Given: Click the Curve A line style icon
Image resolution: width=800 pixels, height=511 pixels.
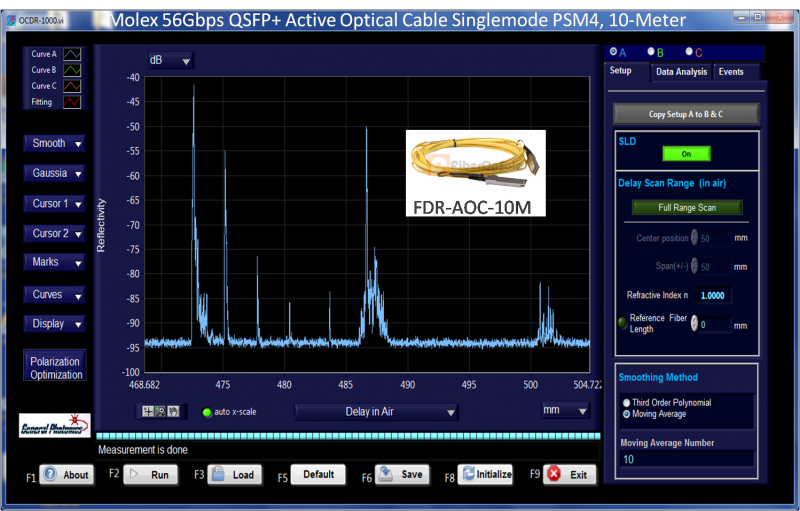Looking at the screenshot, I should coord(72,54).
